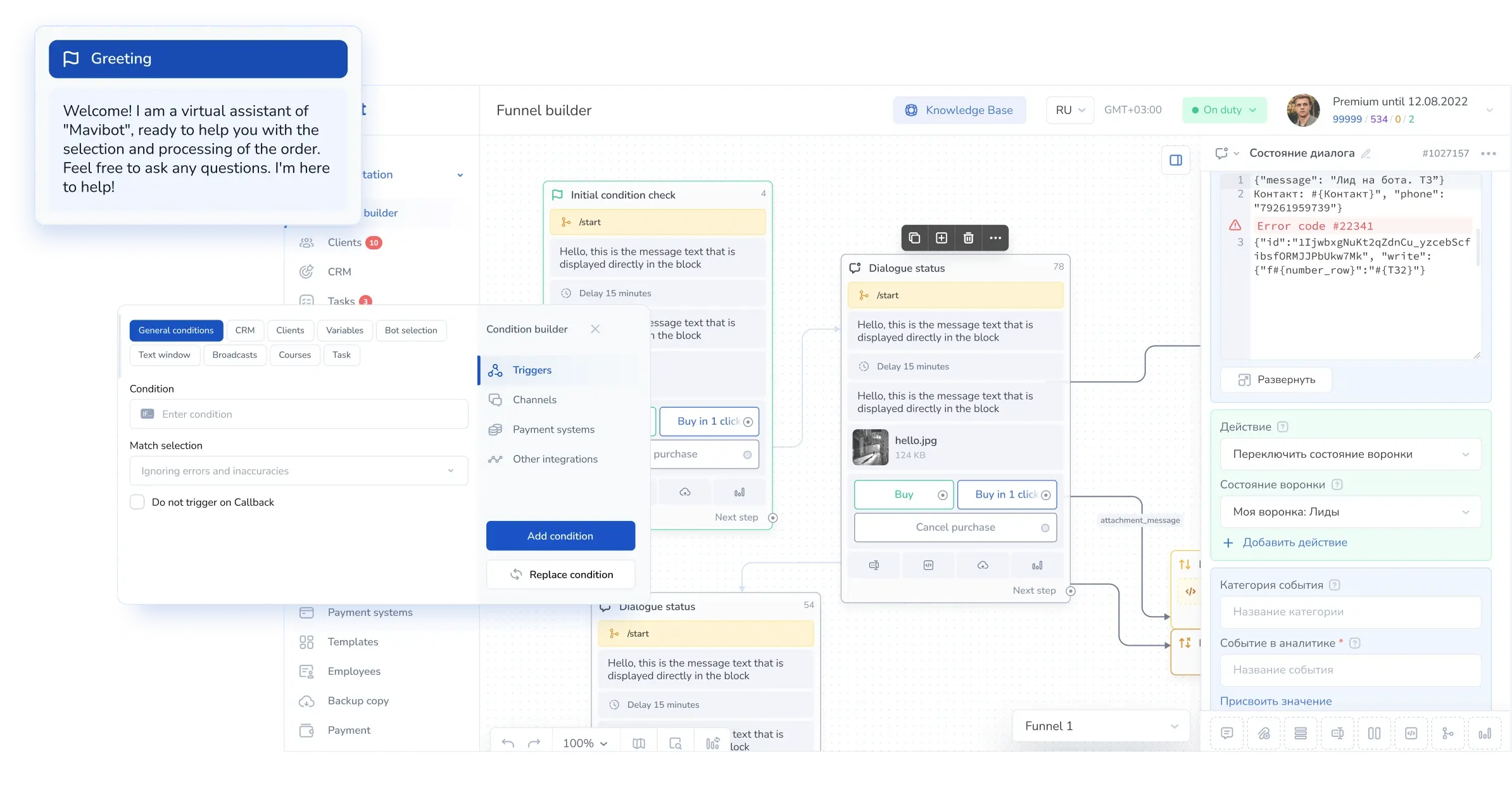
Task: Click the Replace condition button
Action: click(x=560, y=575)
